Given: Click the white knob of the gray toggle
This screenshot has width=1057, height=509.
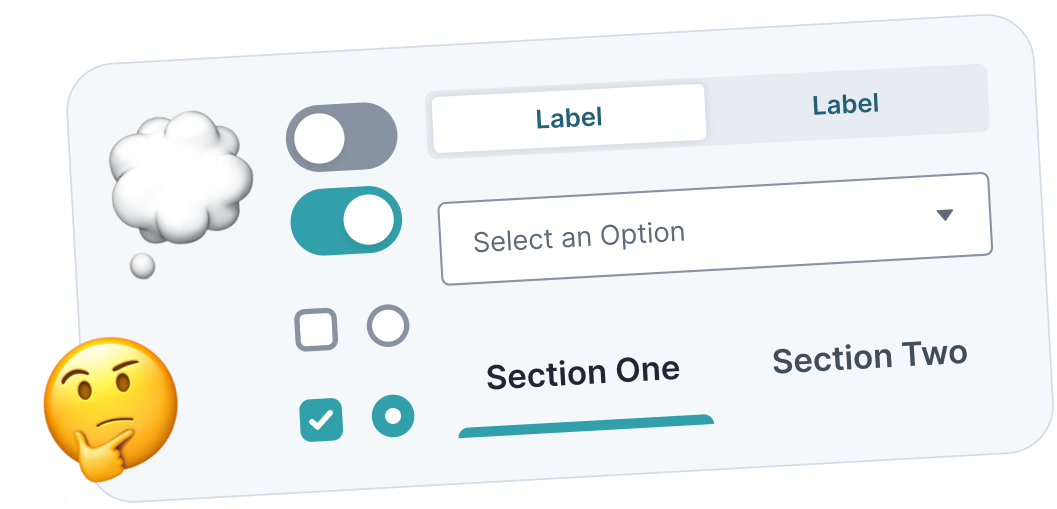Looking at the screenshot, I should pyautogui.click(x=320, y=139).
